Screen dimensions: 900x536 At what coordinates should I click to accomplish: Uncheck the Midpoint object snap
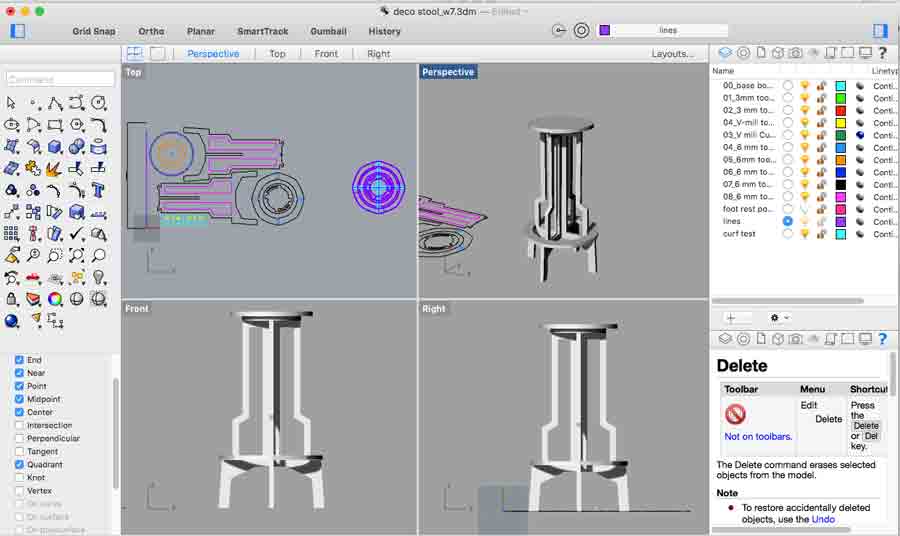pyautogui.click(x=19, y=399)
